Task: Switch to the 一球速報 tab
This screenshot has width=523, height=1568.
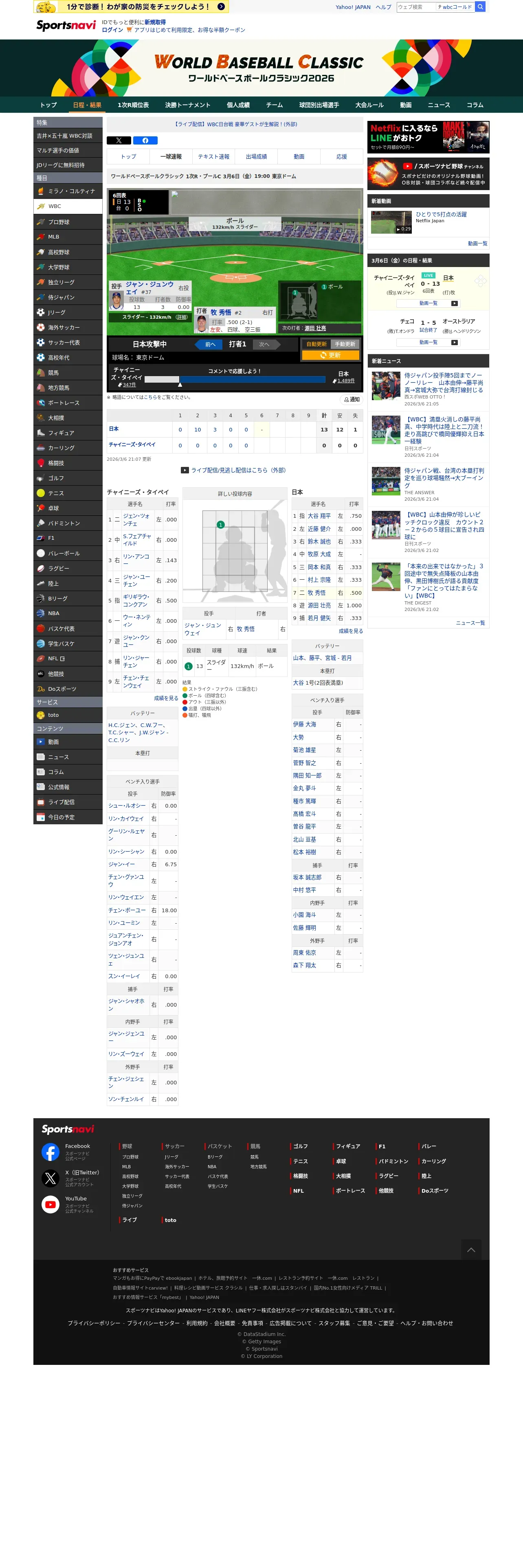Action: pos(171,156)
